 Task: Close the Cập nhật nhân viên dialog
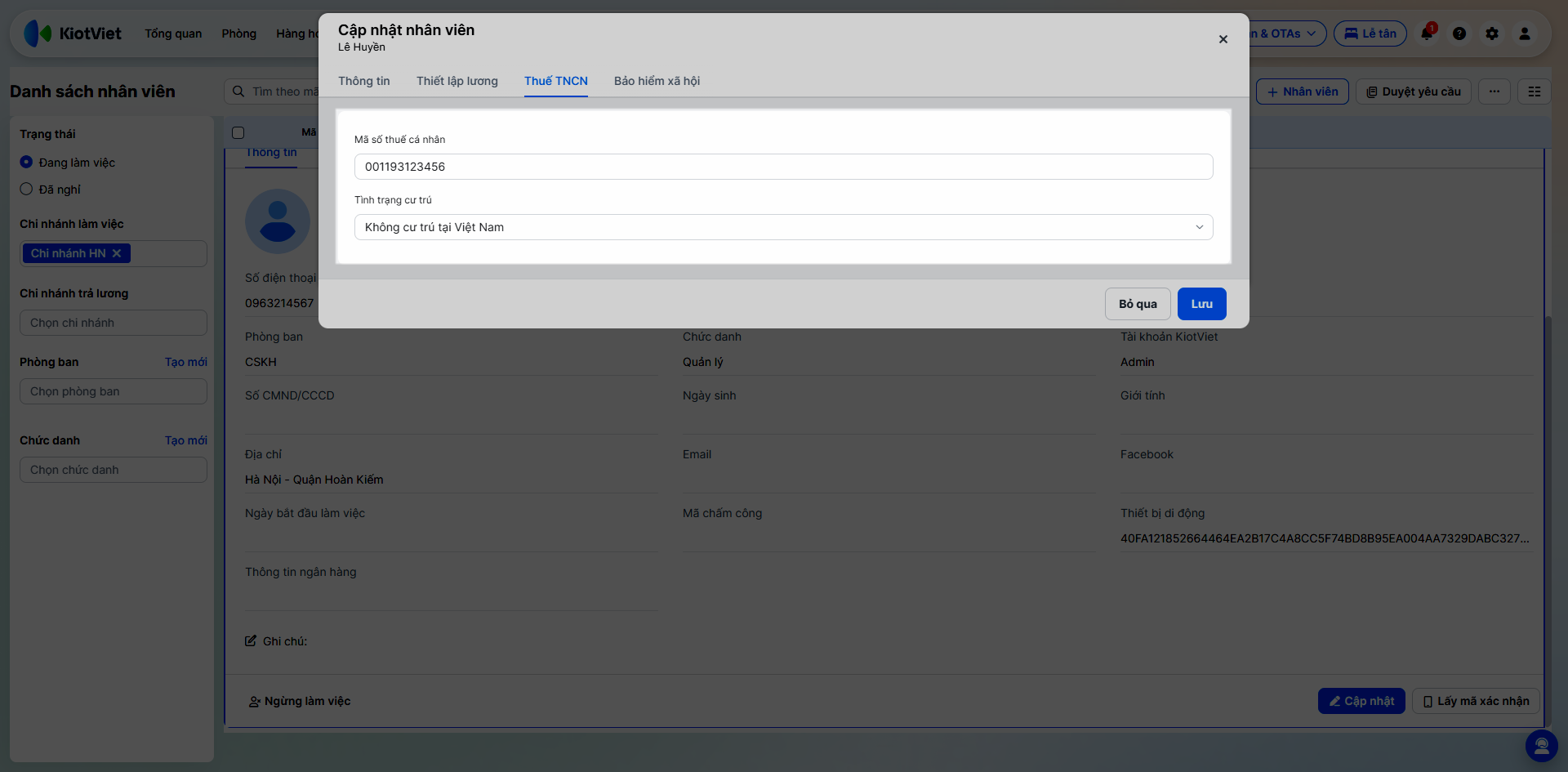[1223, 39]
